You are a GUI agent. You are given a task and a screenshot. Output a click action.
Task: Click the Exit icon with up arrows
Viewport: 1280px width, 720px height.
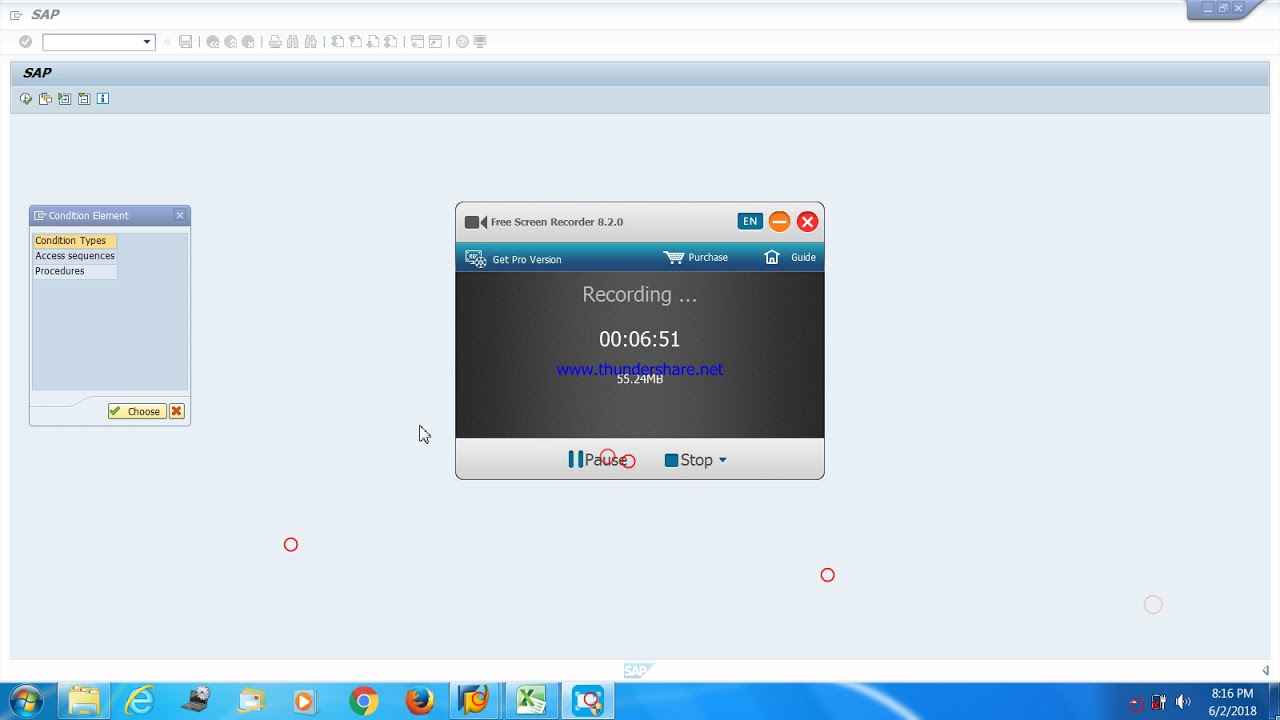point(231,42)
